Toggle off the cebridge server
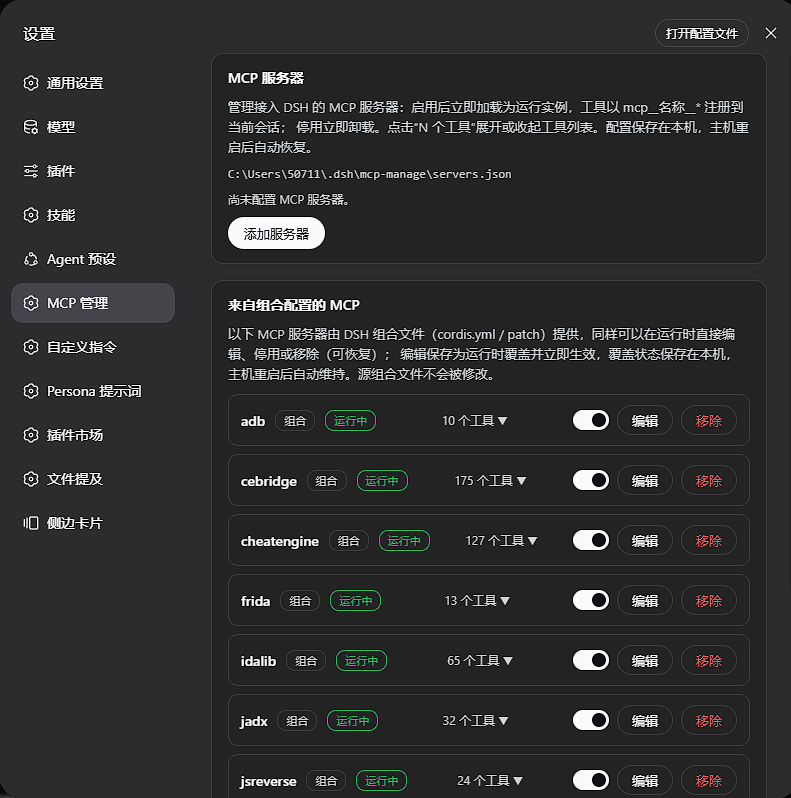The width and height of the screenshot is (791, 798). pyautogui.click(x=590, y=480)
